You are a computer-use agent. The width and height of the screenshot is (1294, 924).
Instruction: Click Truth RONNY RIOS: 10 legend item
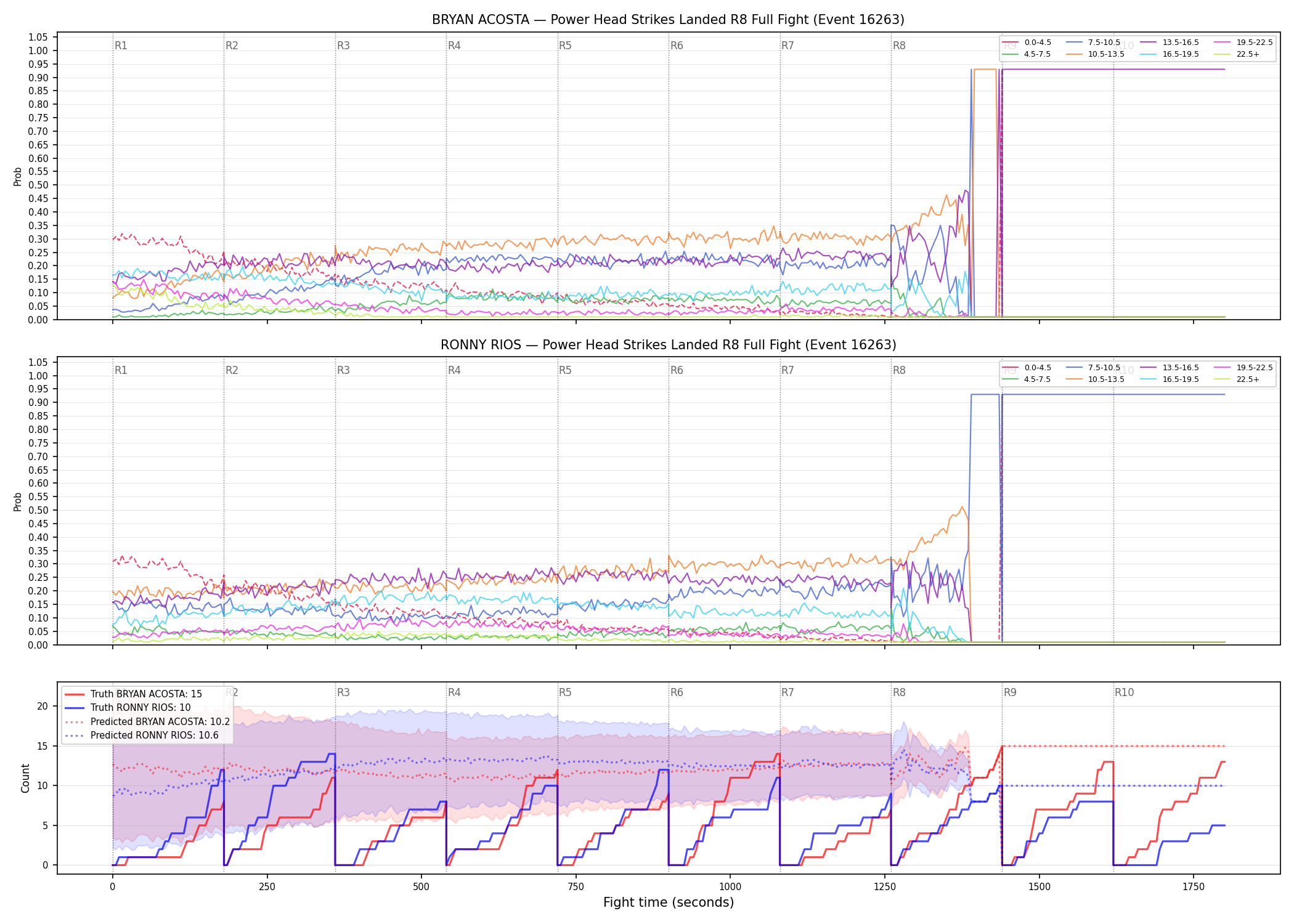coord(128,708)
